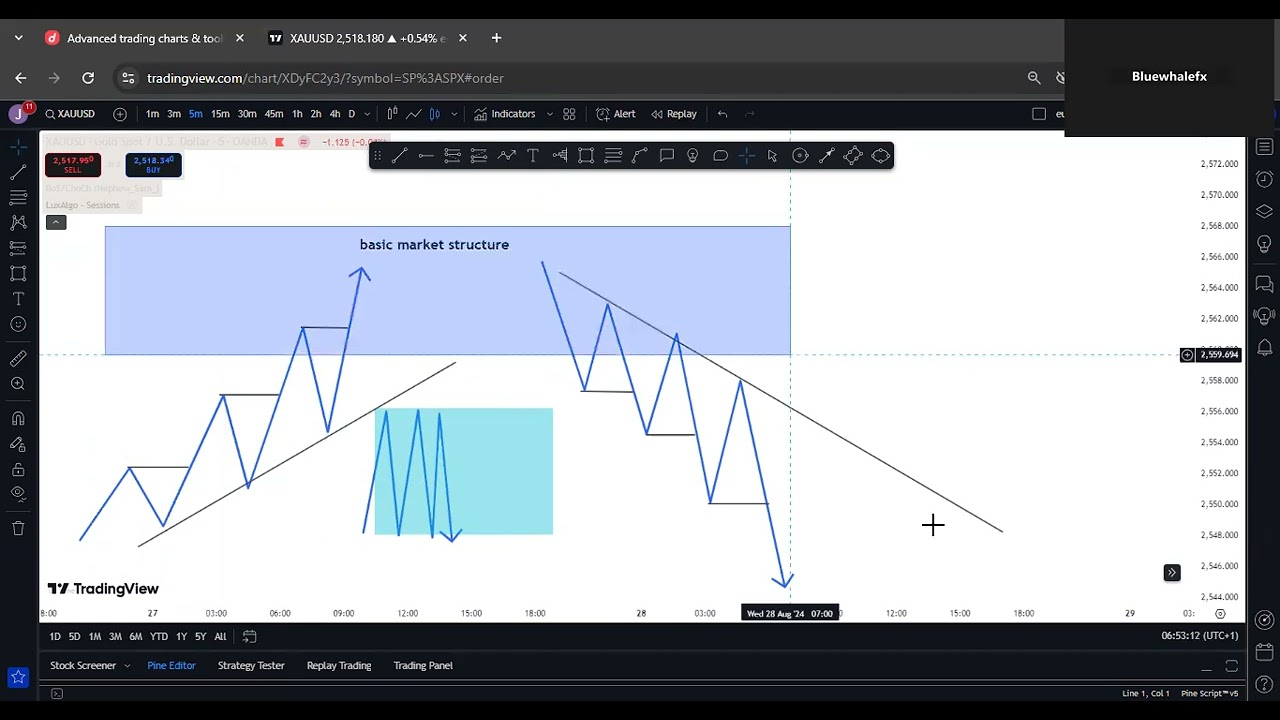This screenshot has width=1280, height=720.
Task: Open Fibonacci tools in left sidebar
Action: (18, 197)
